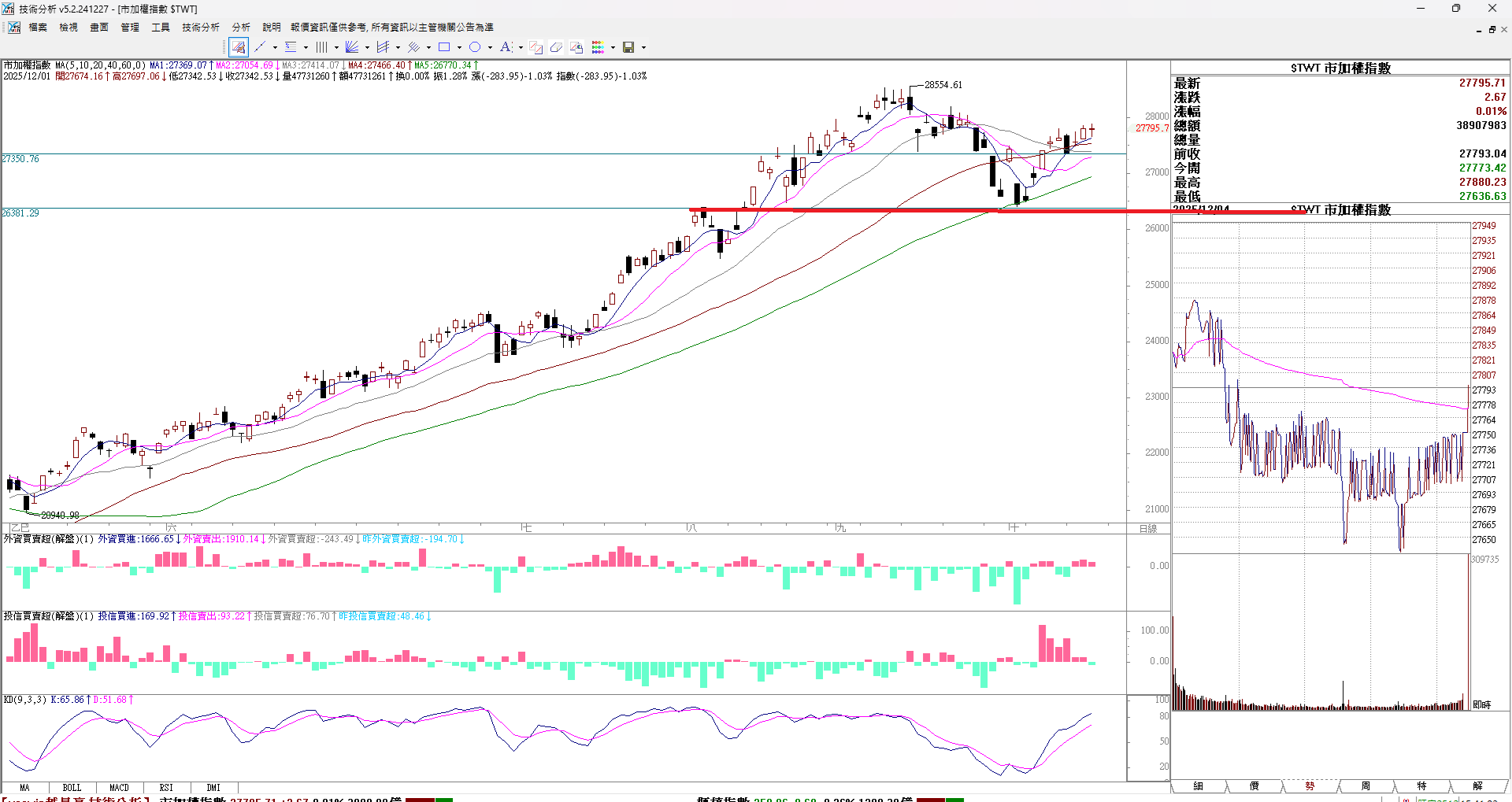1512x802 pixels.
Task: Expand the rectangle tool dropdown arrow
Action: pos(459,47)
